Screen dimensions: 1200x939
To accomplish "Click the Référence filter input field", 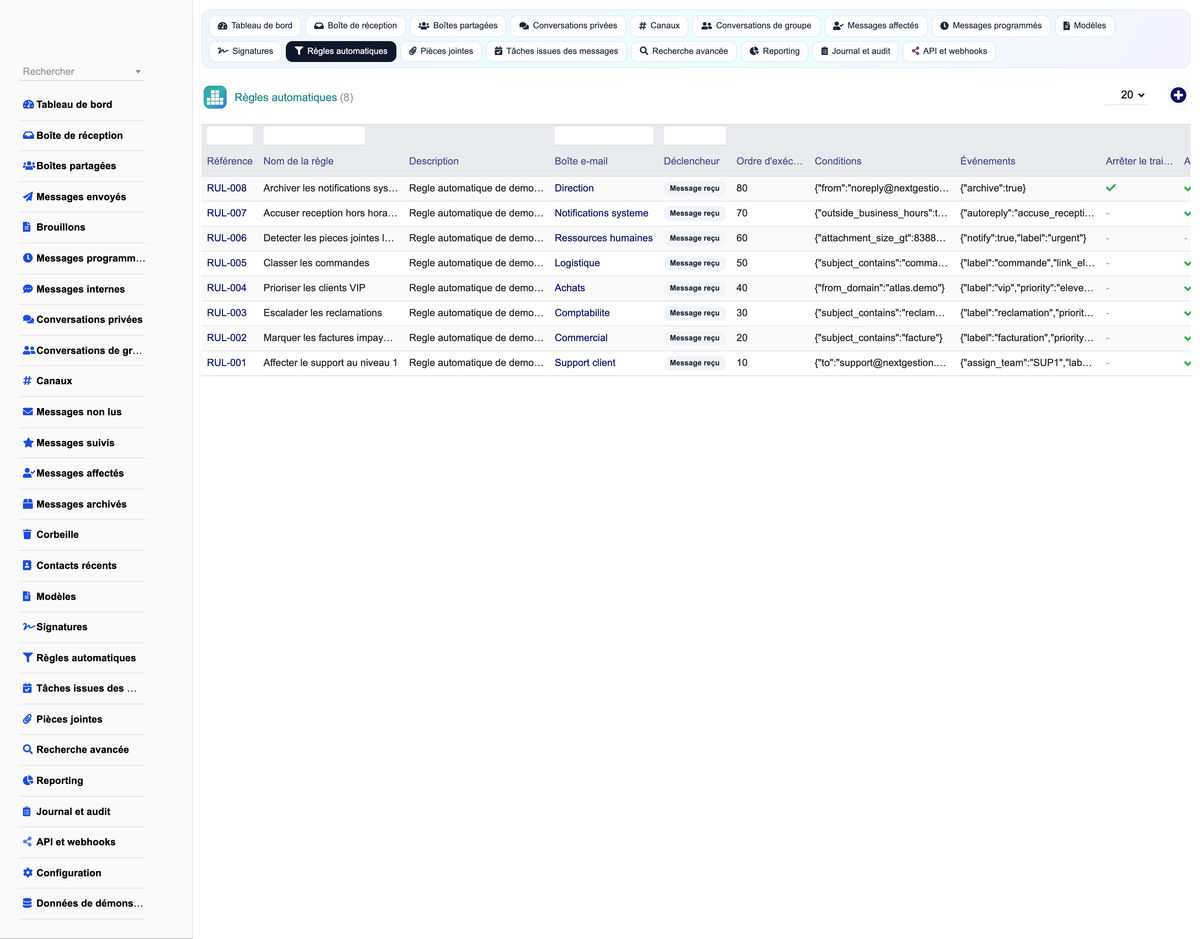I will point(230,136).
